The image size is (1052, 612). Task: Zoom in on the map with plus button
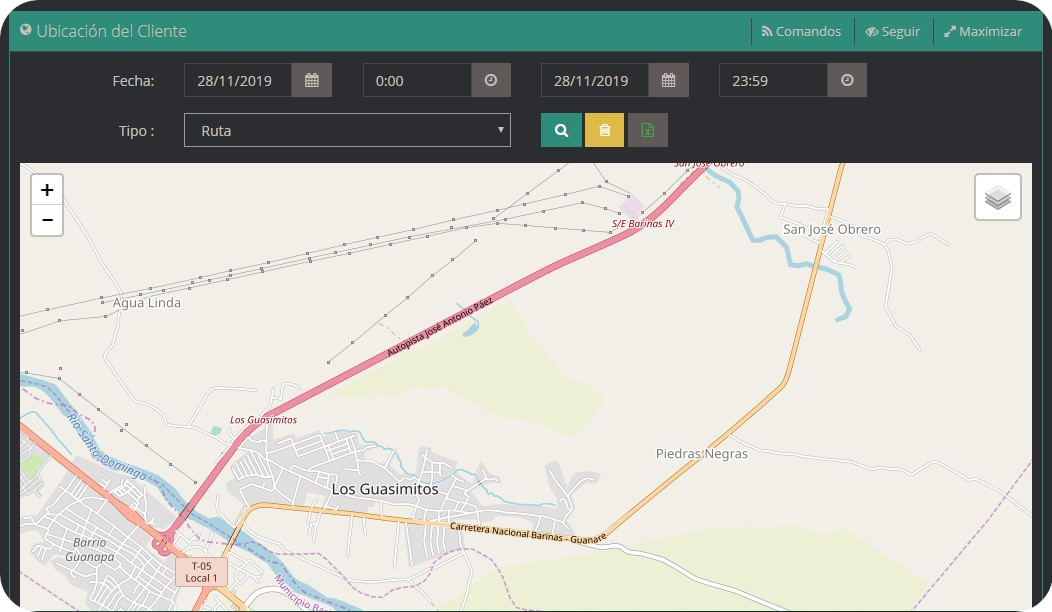click(x=47, y=189)
